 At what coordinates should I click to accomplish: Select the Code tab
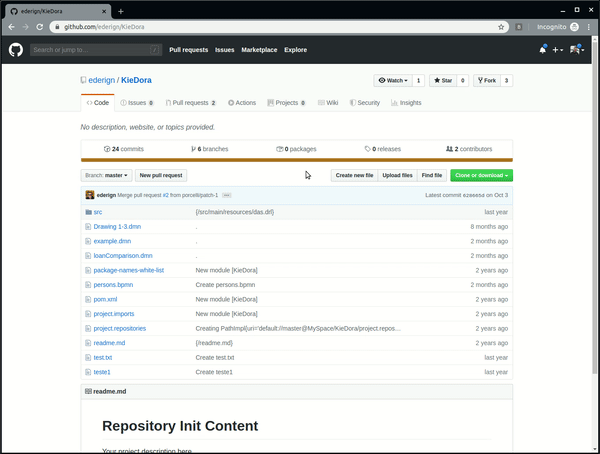pos(98,103)
